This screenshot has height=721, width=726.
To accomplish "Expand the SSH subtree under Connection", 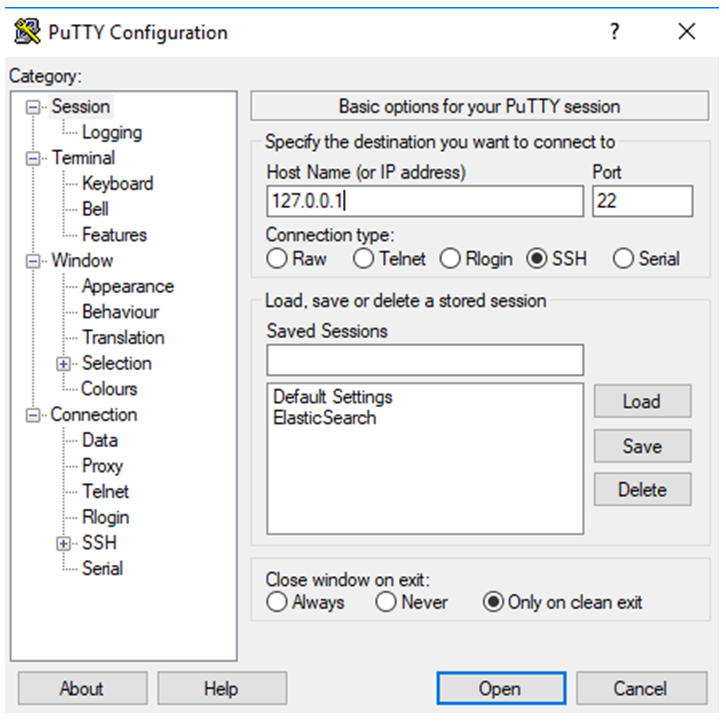I will tap(63, 543).
